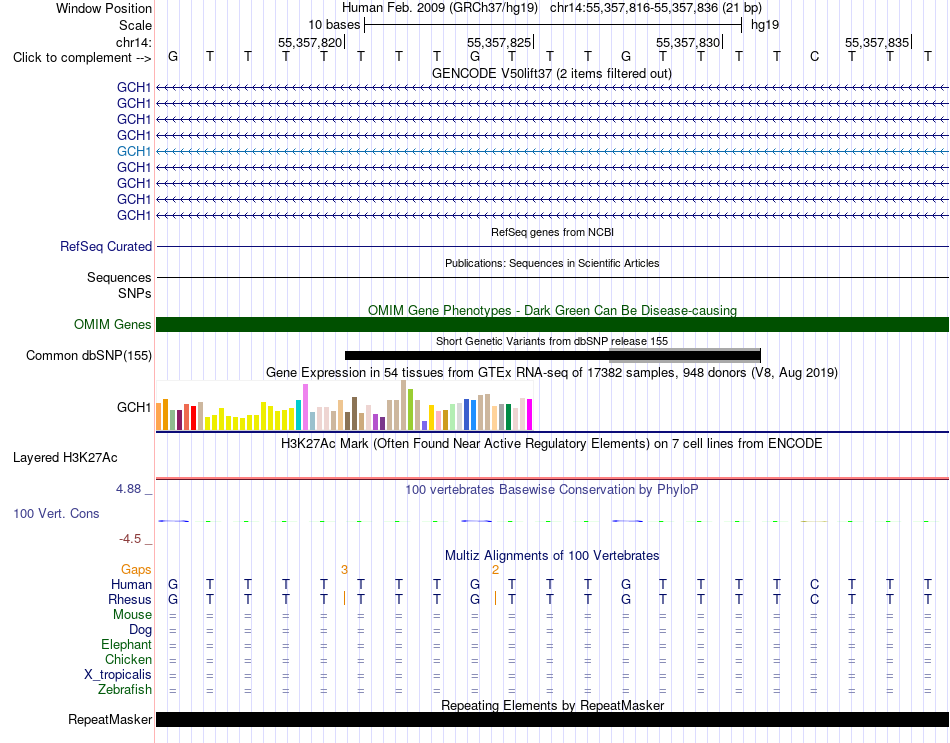
Task: Click the chr14: ruler label
Action: tap(133, 42)
